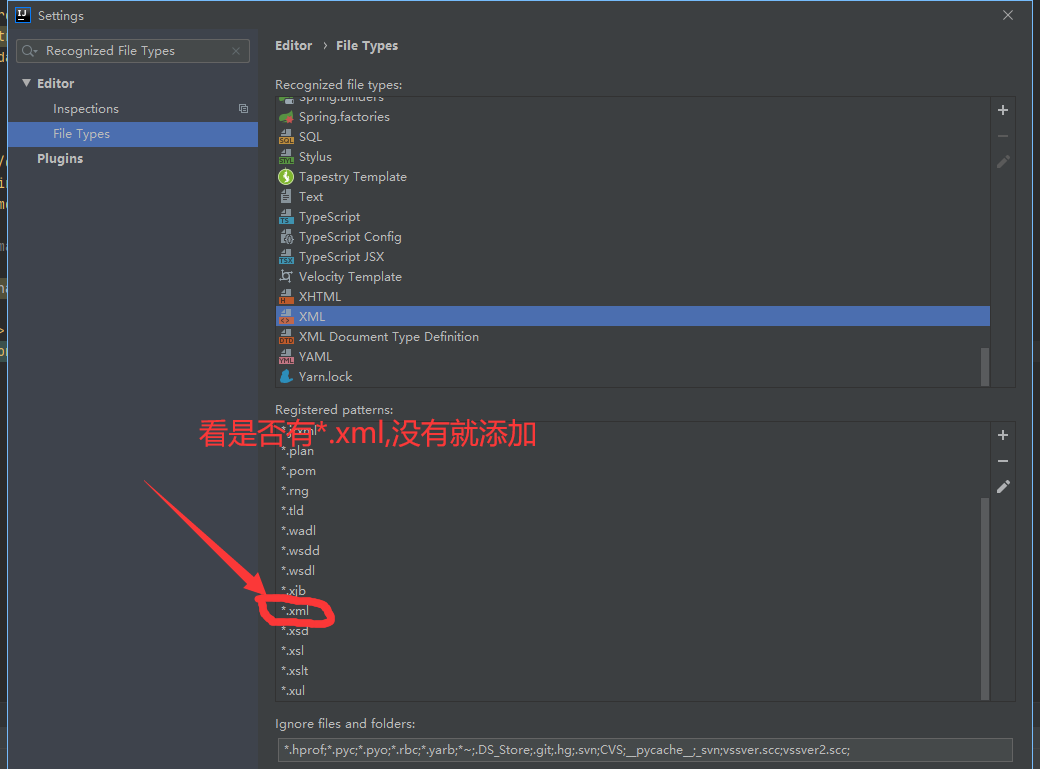1040x769 pixels.
Task: Select Tapestry Template file type
Action: 633,176
